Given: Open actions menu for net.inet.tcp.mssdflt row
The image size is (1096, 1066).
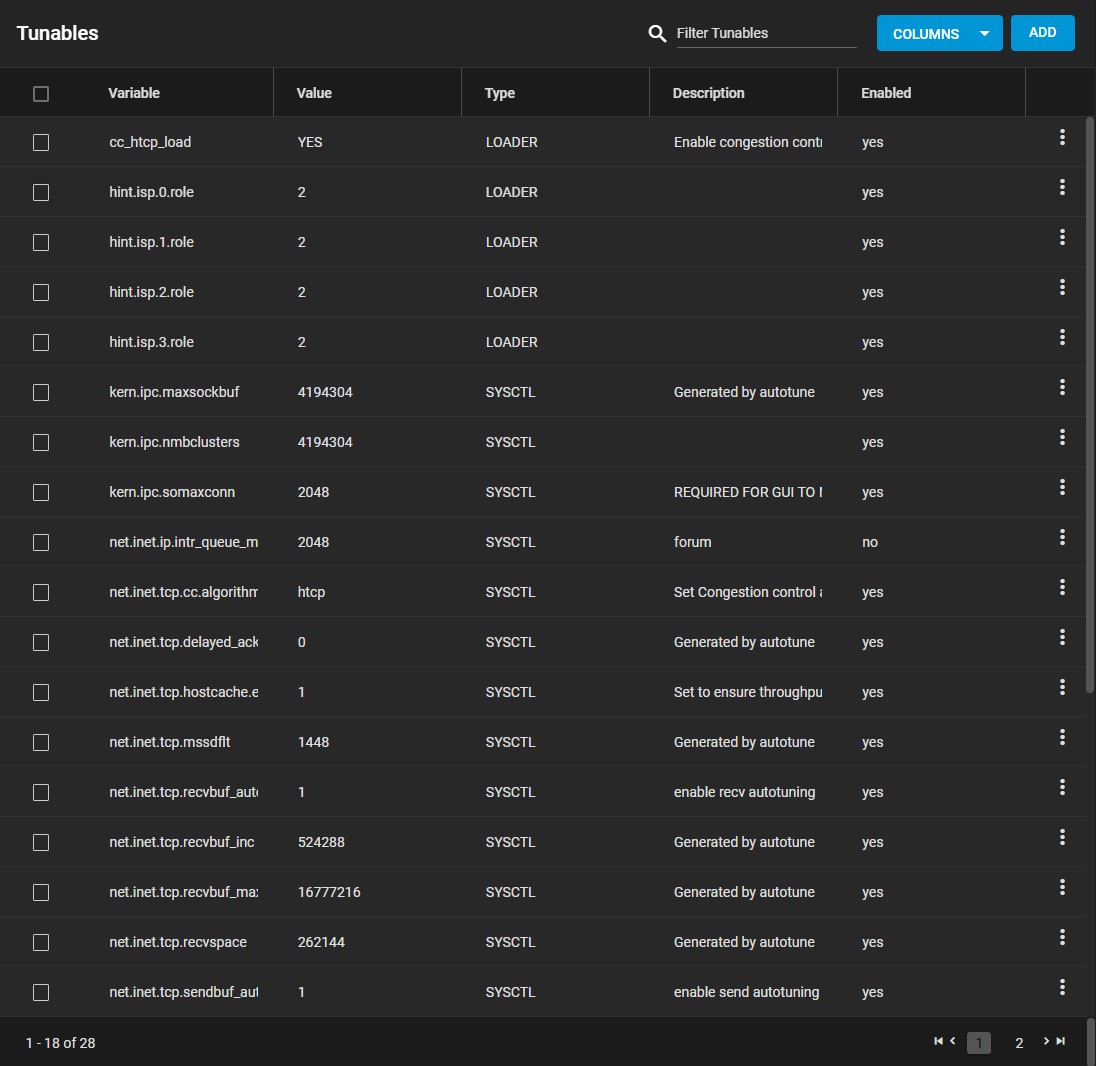Looking at the screenshot, I should [x=1062, y=737].
